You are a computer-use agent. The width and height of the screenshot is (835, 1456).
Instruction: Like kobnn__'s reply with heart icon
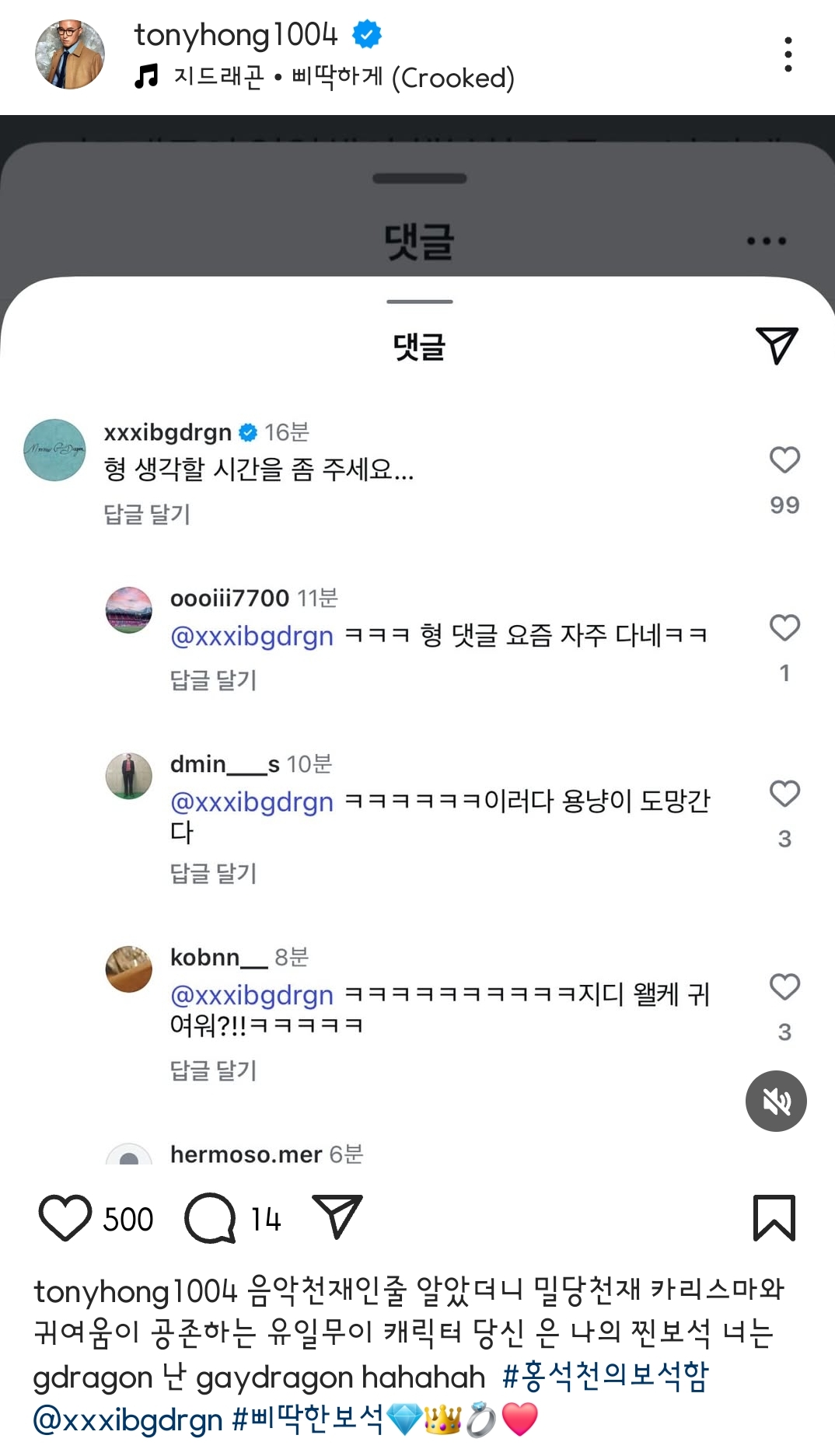[784, 986]
